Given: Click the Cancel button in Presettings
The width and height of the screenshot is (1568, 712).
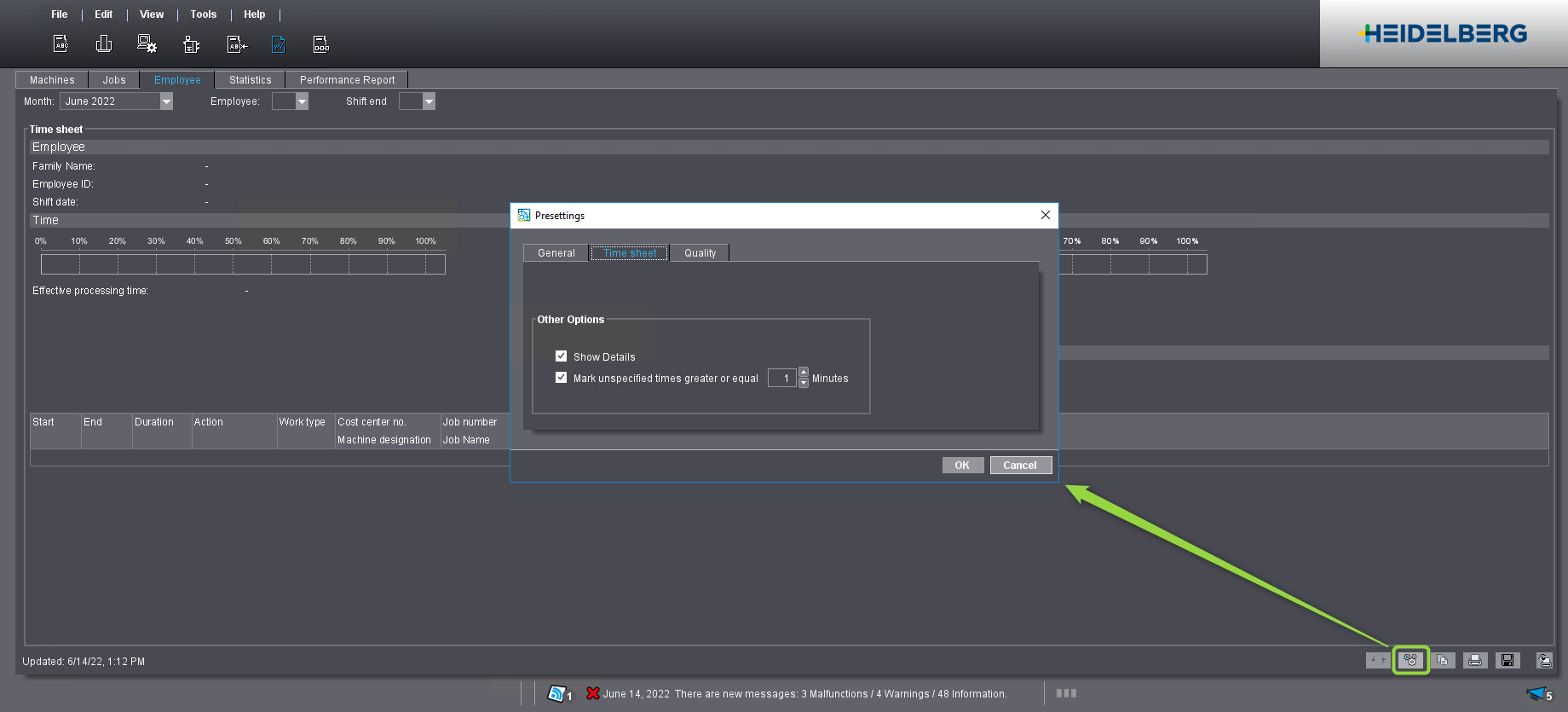Looking at the screenshot, I should (x=1020, y=466).
